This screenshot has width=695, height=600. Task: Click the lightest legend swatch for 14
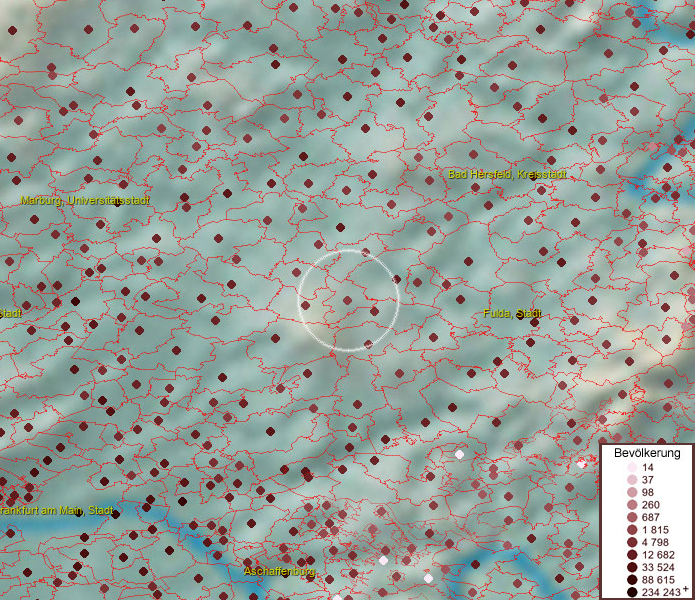pyautogui.click(x=632, y=468)
